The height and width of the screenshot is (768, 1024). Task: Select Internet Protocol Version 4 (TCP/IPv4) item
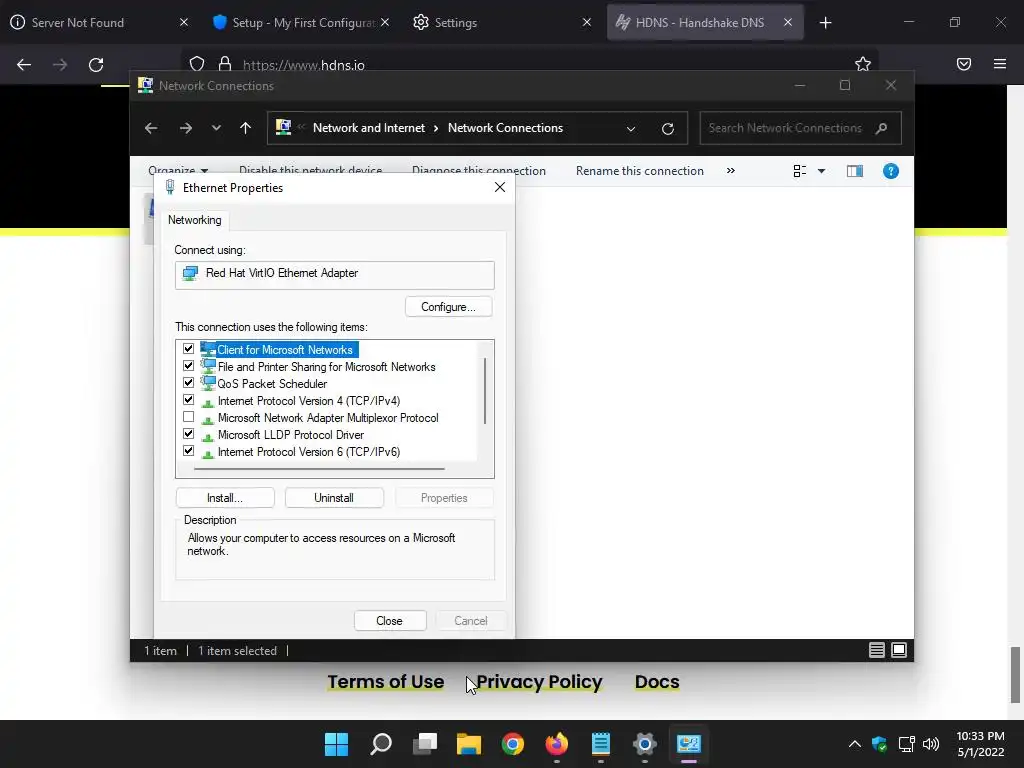pos(308,401)
